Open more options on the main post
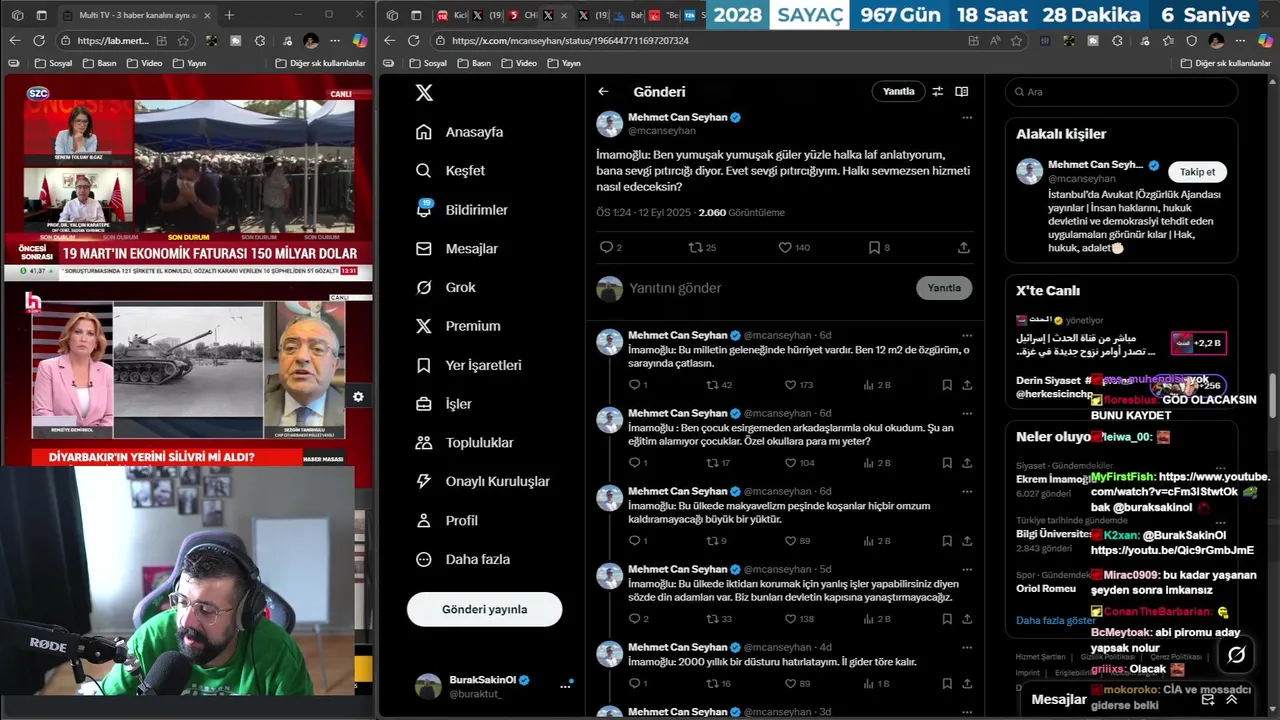 coord(967,118)
